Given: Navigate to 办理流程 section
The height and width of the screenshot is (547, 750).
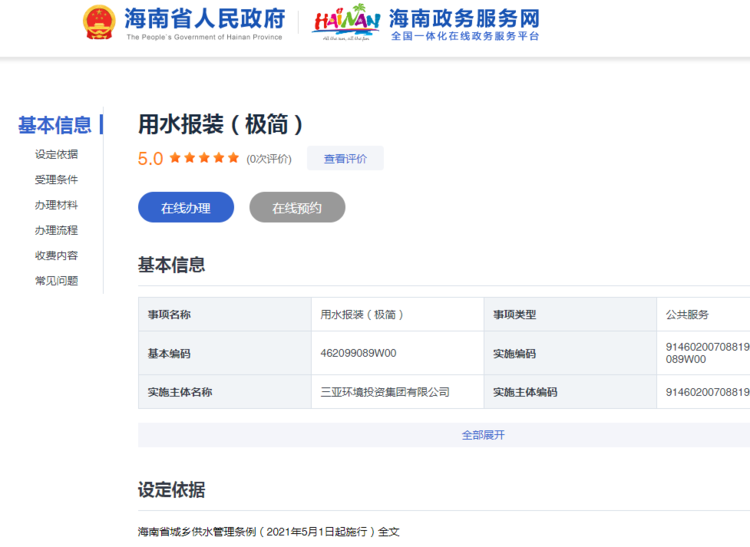Looking at the screenshot, I should coord(56,230).
